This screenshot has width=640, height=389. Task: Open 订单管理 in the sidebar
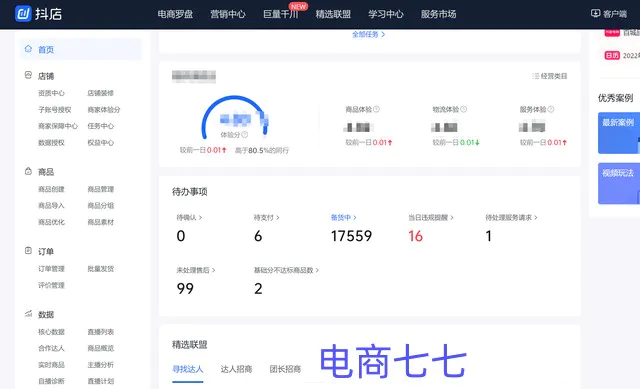pyautogui.click(x=51, y=269)
